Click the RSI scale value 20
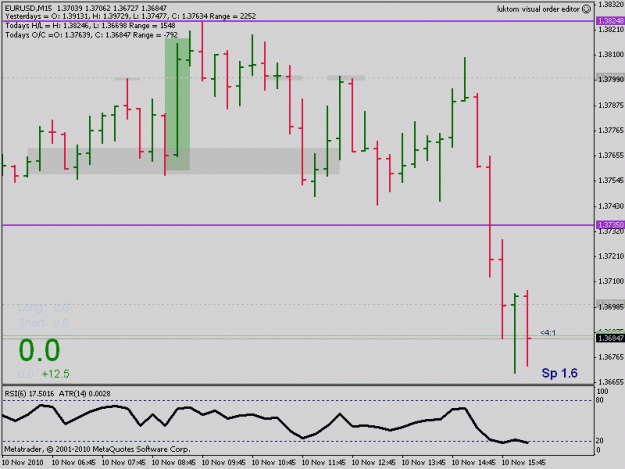The height and width of the screenshot is (469, 625). coord(600,441)
